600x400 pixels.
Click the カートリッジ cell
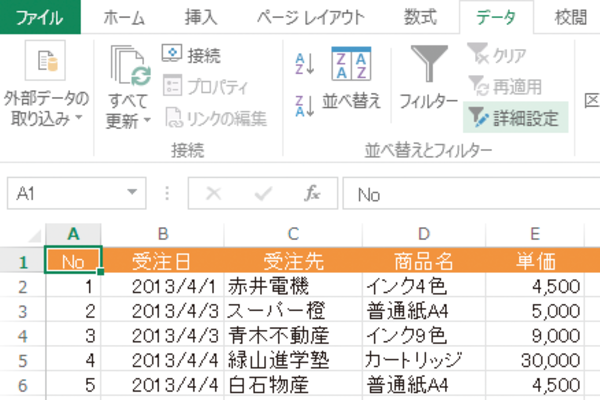pyautogui.click(x=424, y=360)
